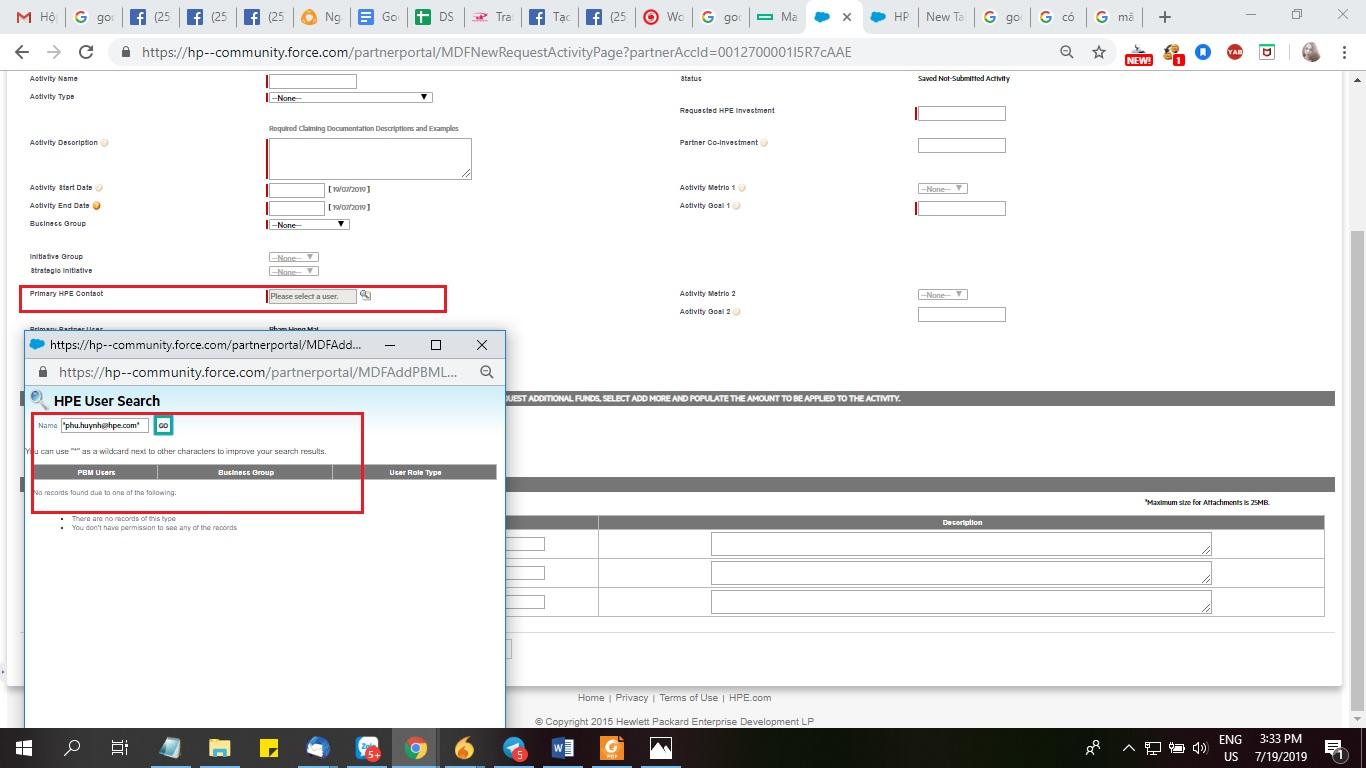Open Windows taskbar search
The width and height of the screenshot is (1366, 768).
tap(72, 747)
